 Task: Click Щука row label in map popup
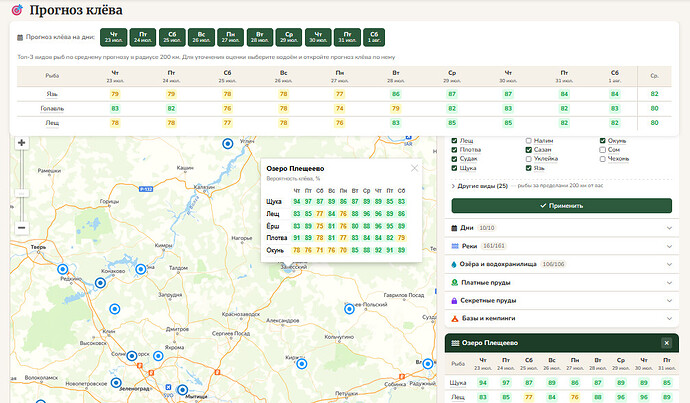click(x=273, y=202)
